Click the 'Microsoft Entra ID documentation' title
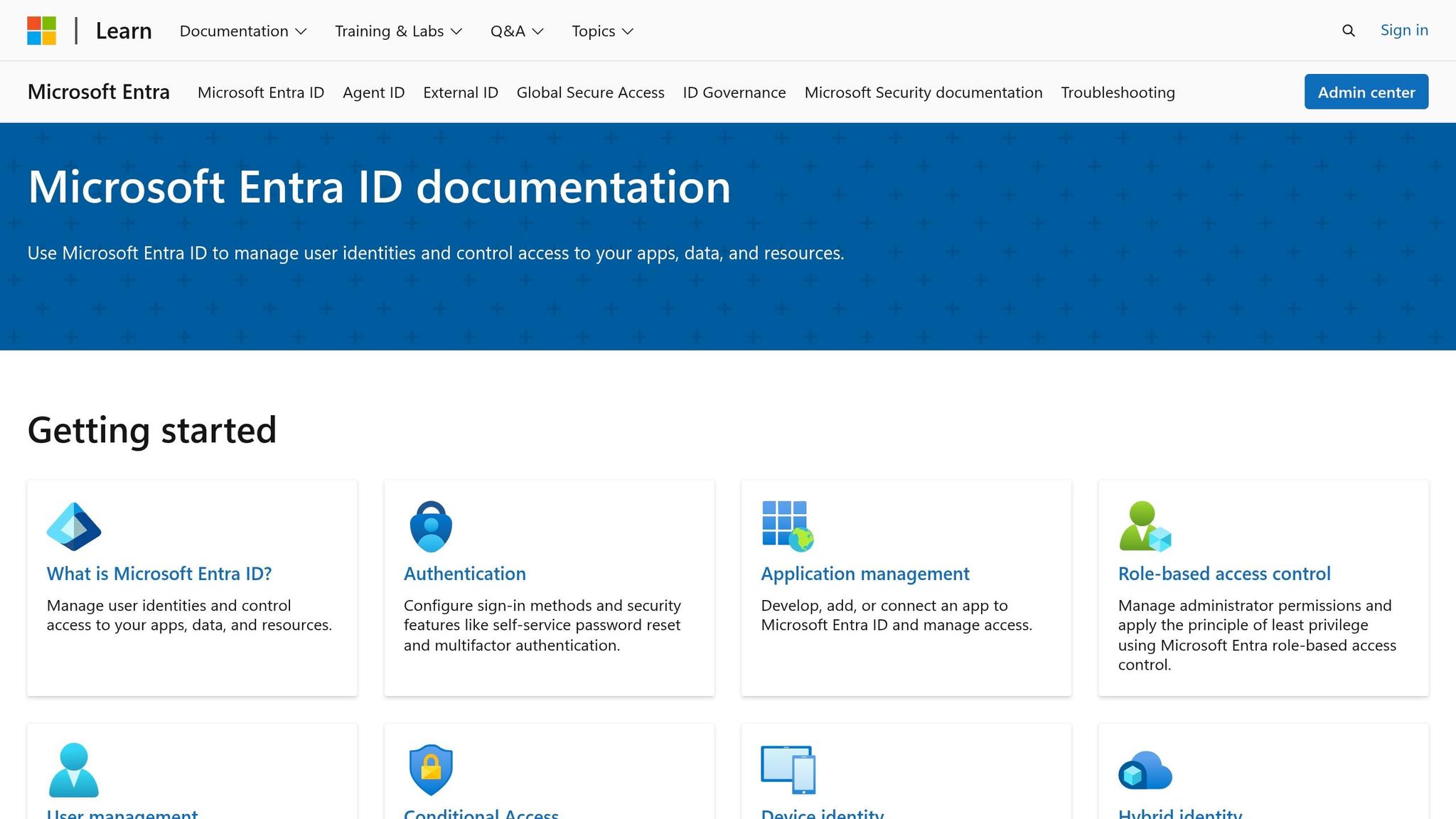1456x819 pixels. 379,187
